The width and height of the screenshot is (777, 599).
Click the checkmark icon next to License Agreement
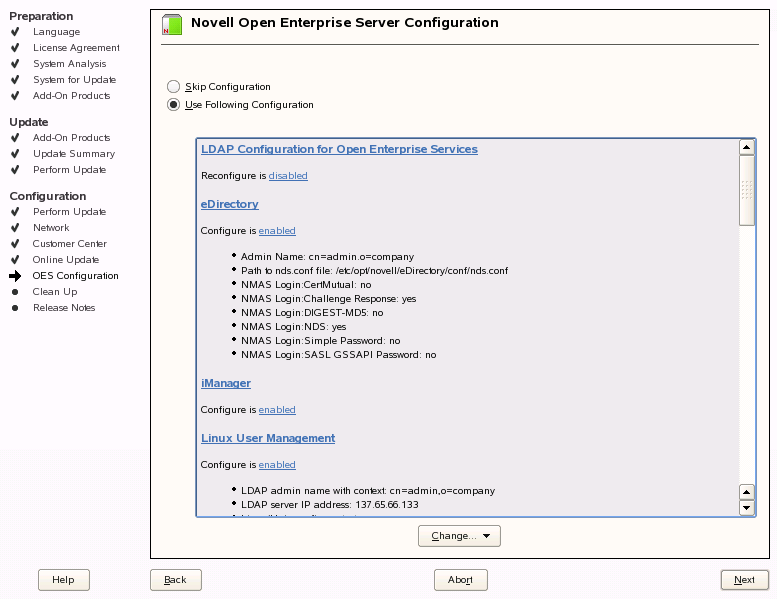tap(15, 48)
